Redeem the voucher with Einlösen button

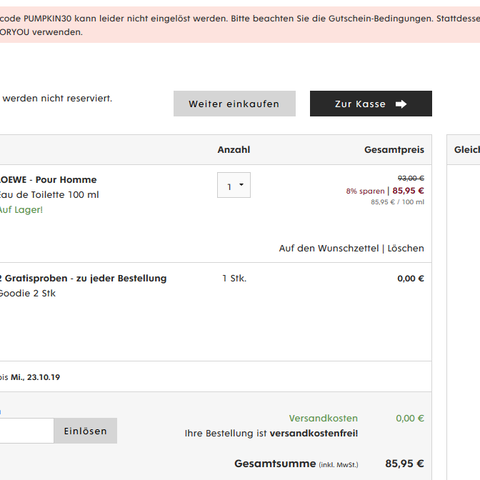click(85, 431)
